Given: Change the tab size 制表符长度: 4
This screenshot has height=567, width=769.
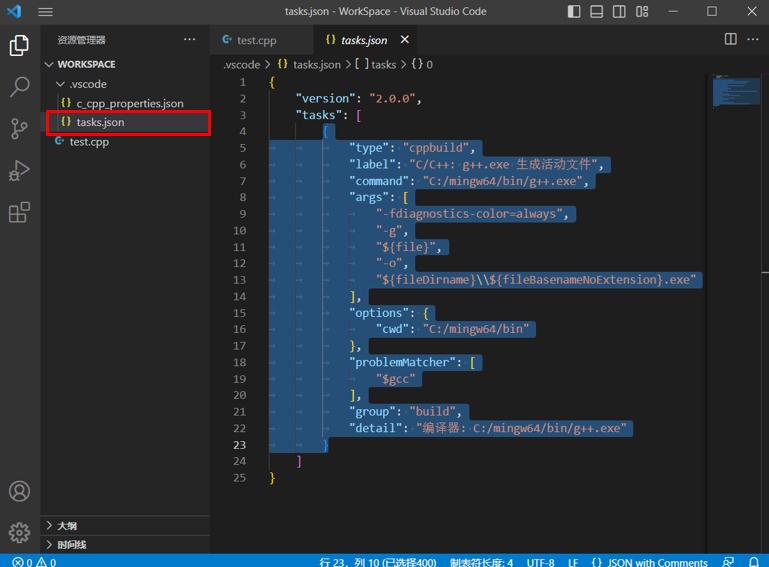Looking at the screenshot, I should pos(482,562).
